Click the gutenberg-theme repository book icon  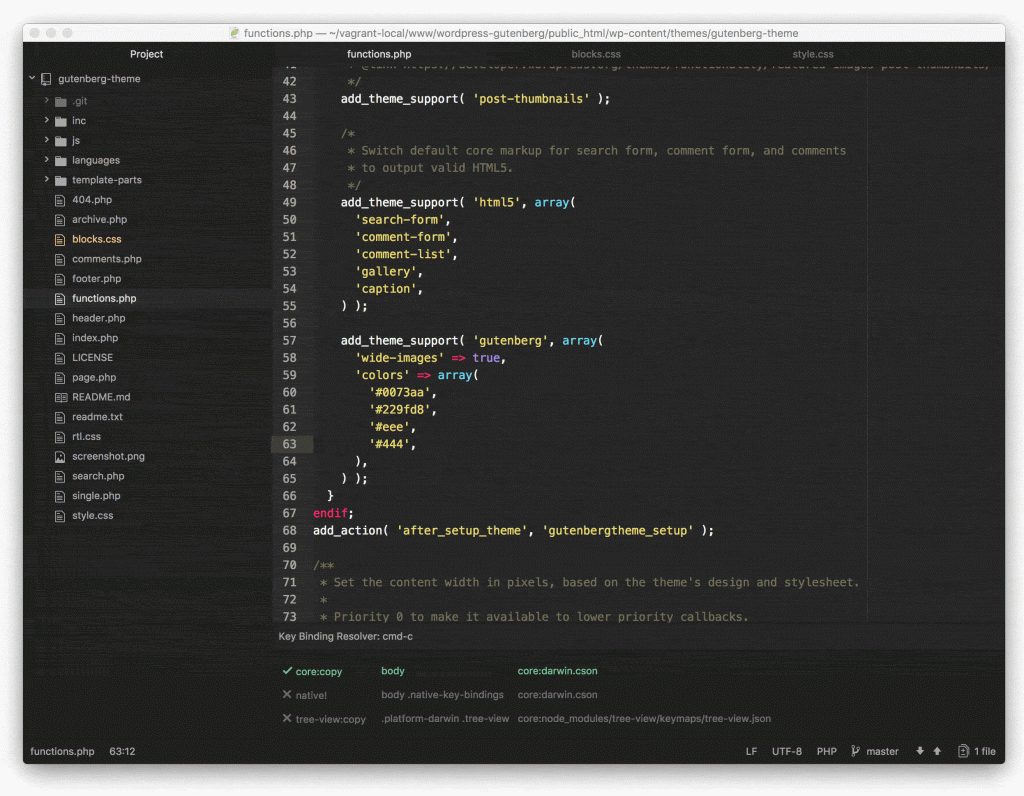tap(47, 79)
